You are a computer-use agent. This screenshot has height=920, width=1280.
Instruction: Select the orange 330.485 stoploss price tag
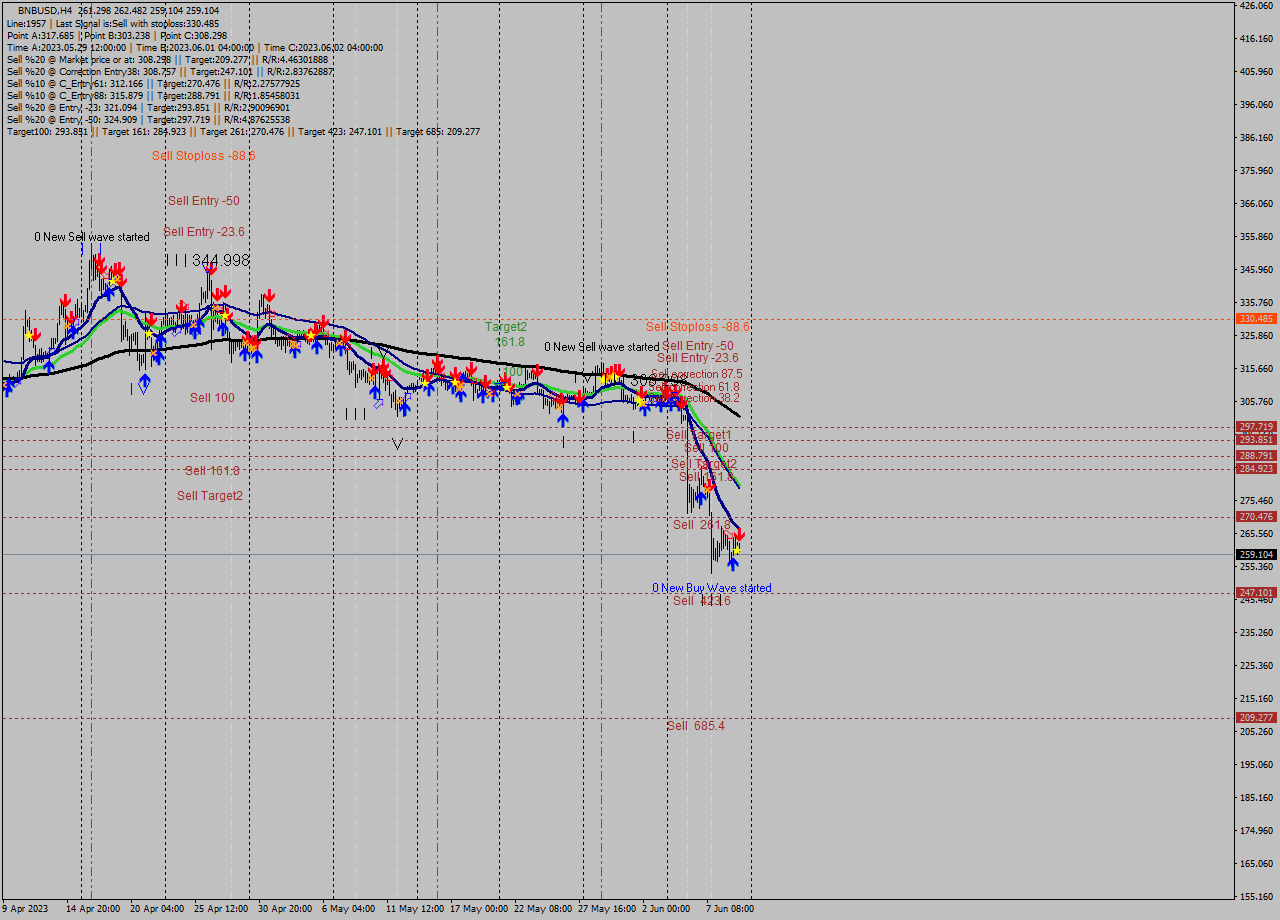[1256, 319]
